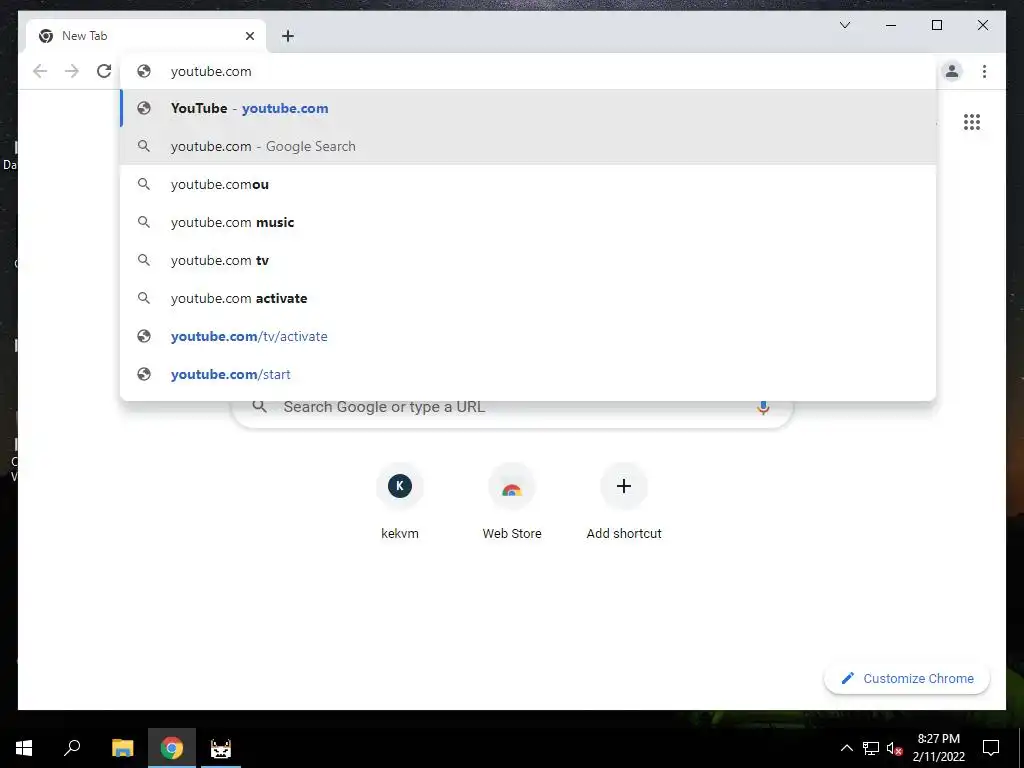Close the New Tab tab
This screenshot has height=768, width=1024.
249,36
